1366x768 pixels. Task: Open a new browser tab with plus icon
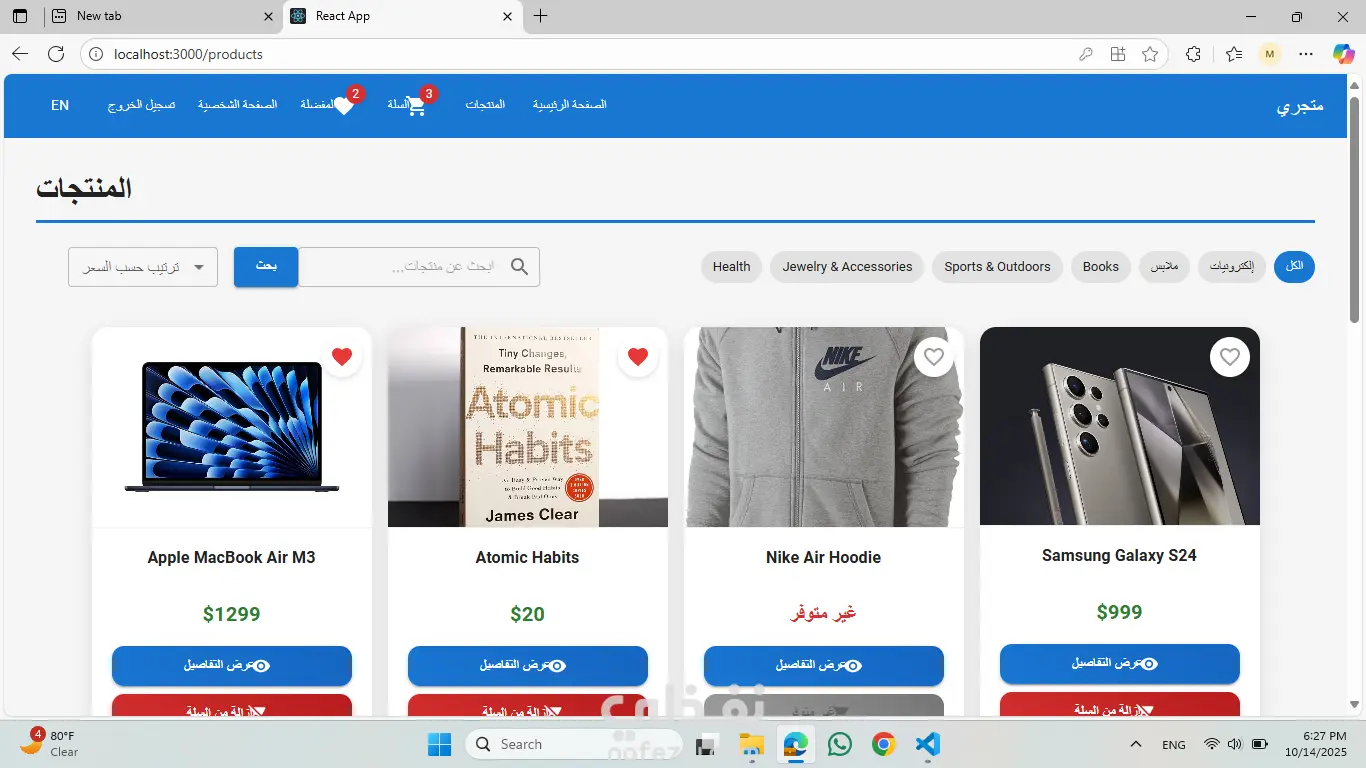coord(541,16)
